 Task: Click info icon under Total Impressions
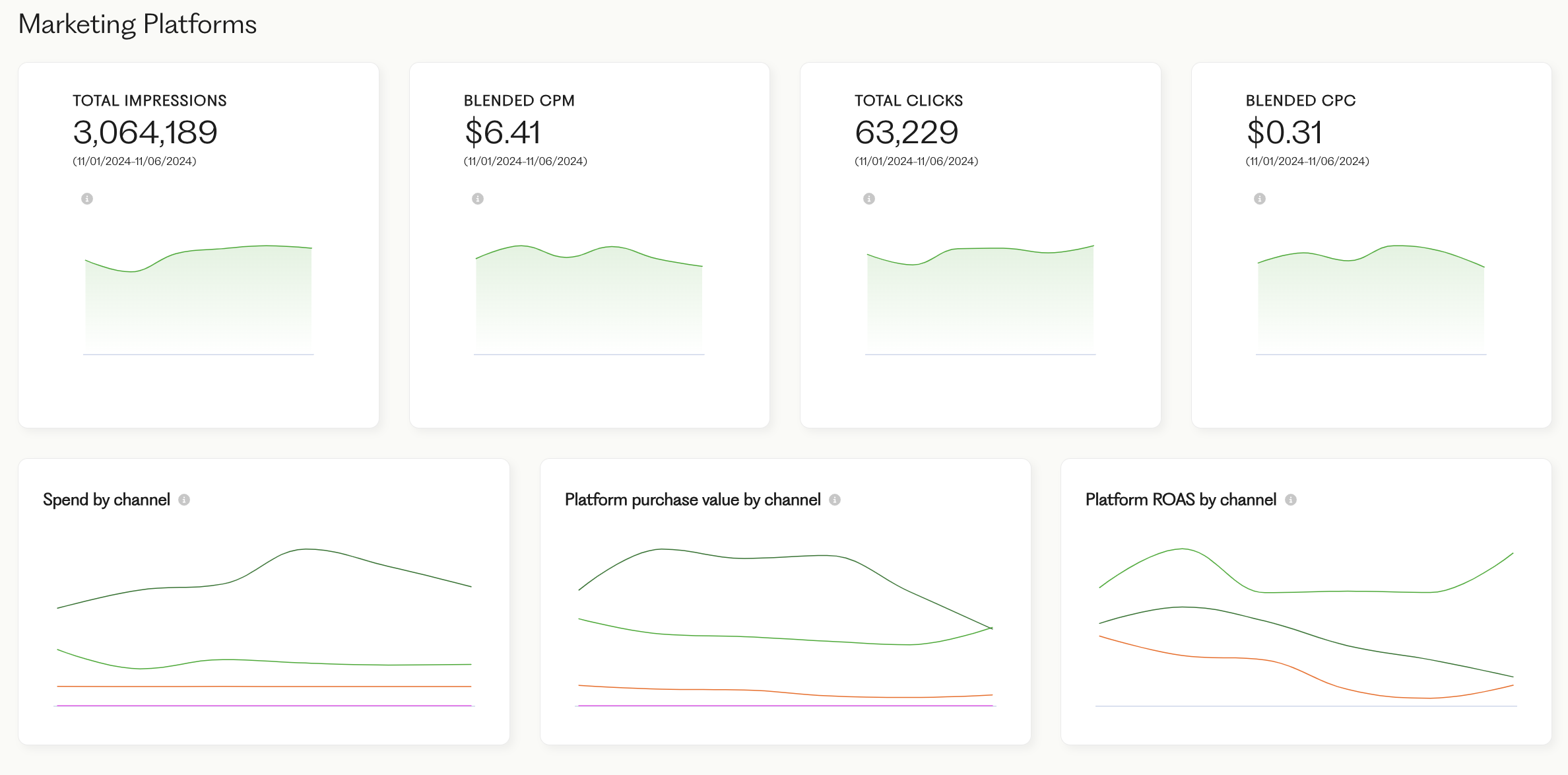pyautogui.click(x=87, y=199)
